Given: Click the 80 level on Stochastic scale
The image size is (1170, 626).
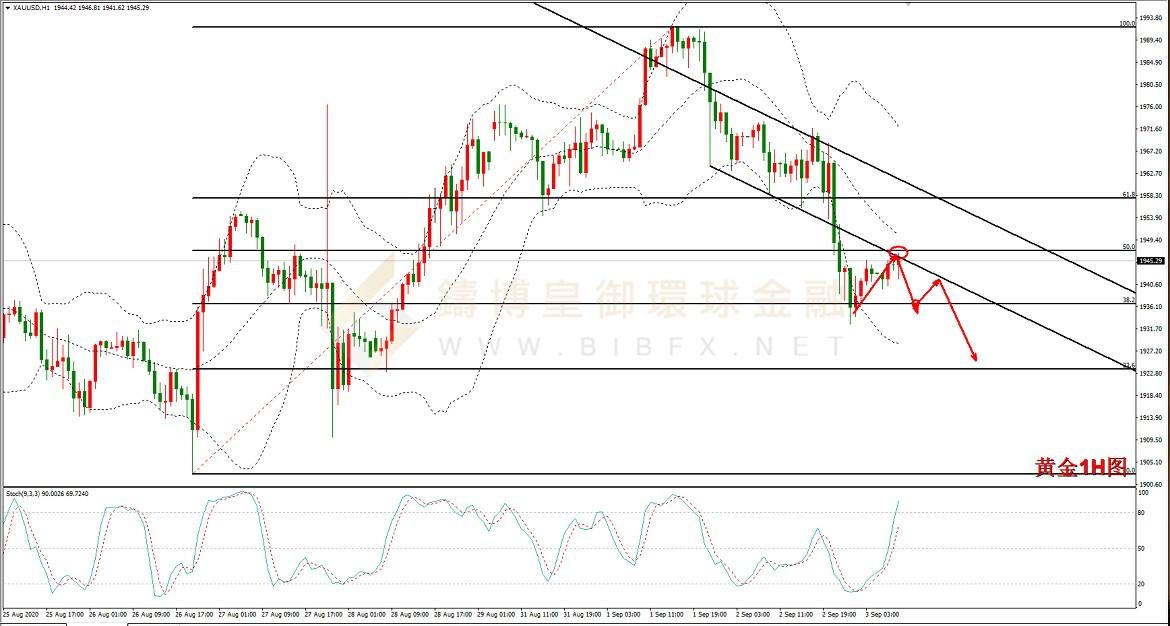Looking at the screenshot, I should pyautogui.click(x=1143, y=513).
